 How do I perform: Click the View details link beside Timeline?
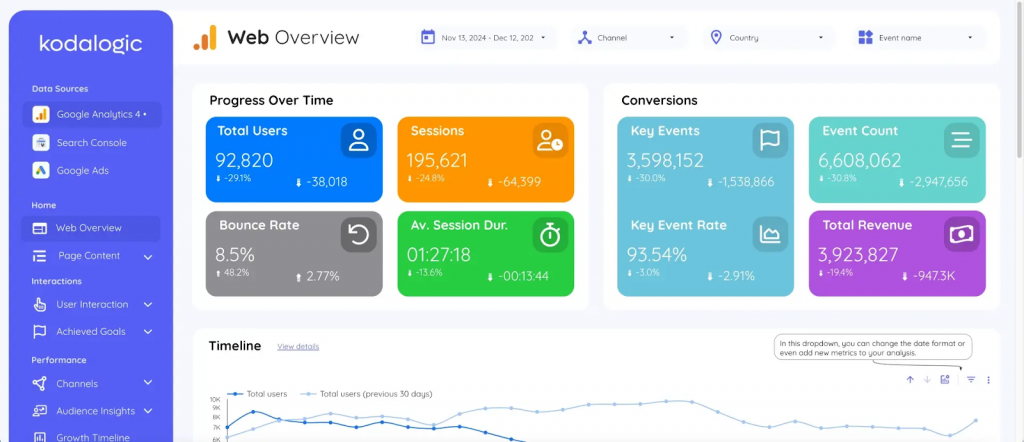298,347
